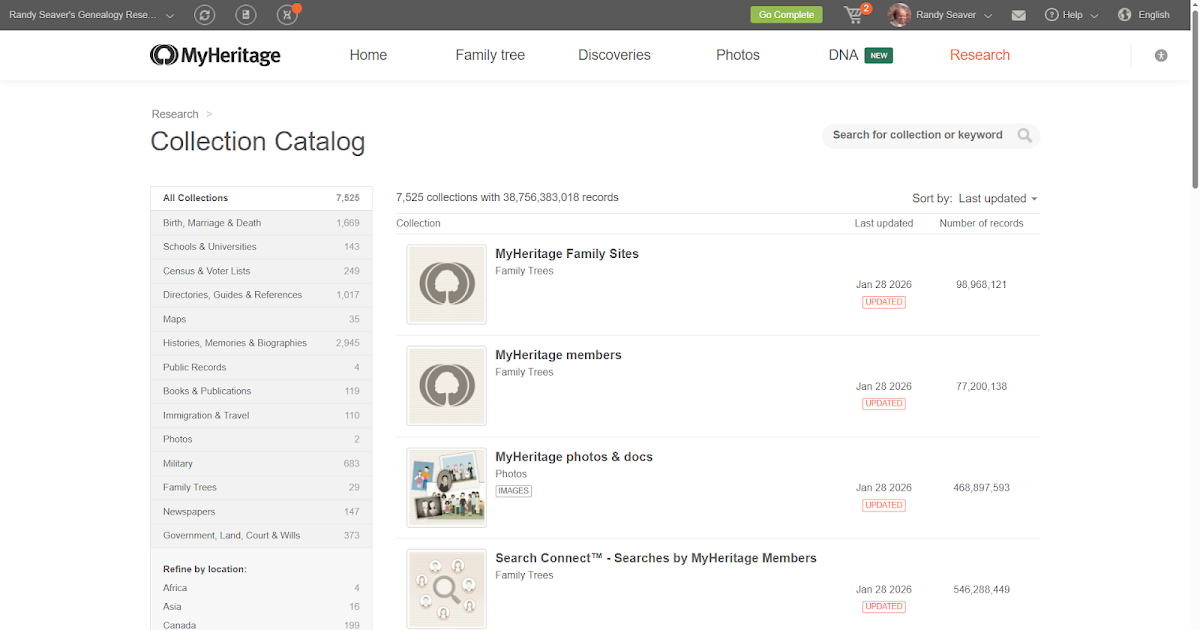Open Search Connect collection title link

656,558
